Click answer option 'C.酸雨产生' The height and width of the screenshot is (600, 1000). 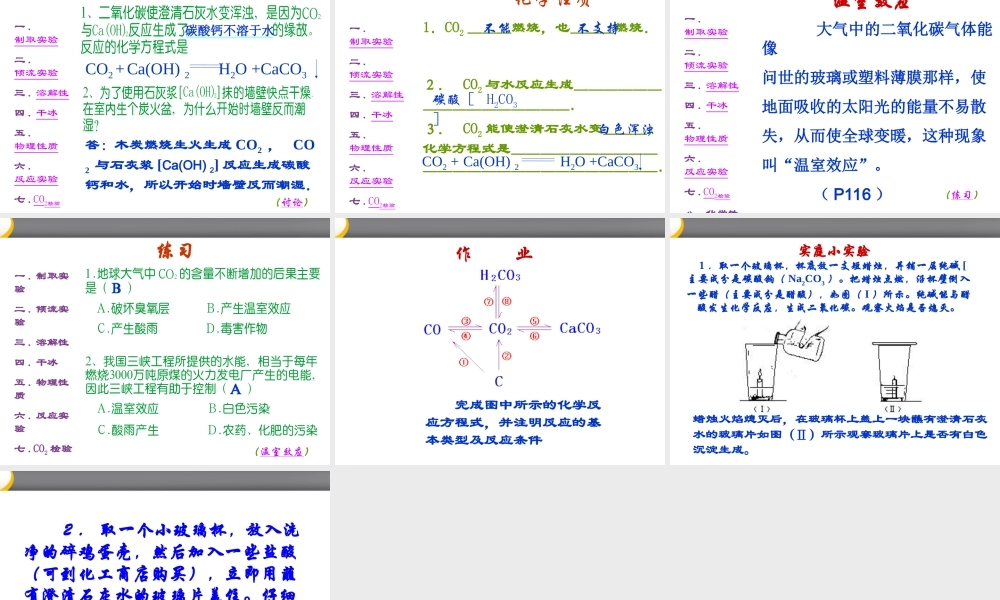point(128,430)
